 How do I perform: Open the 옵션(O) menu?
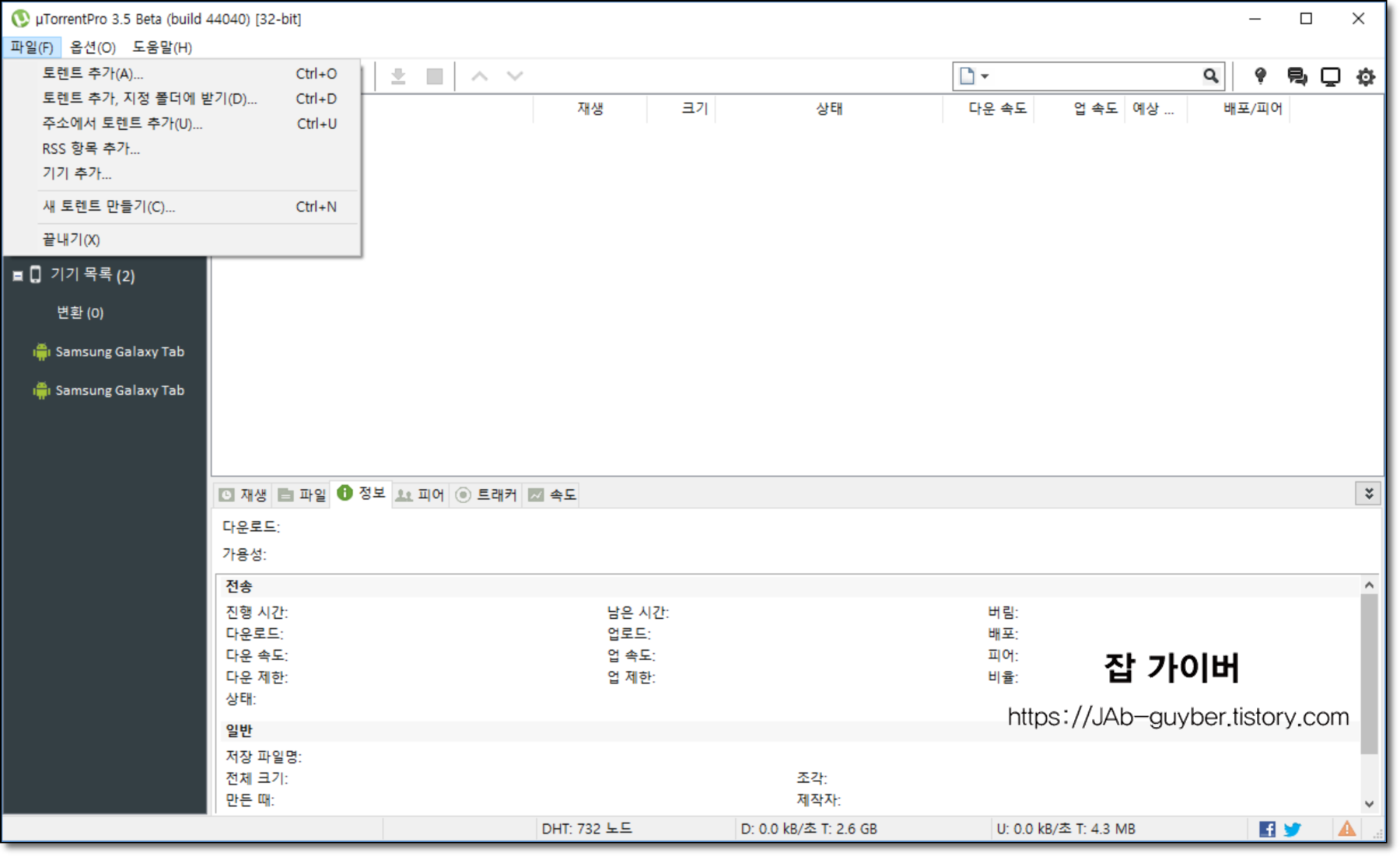point(93,47)
